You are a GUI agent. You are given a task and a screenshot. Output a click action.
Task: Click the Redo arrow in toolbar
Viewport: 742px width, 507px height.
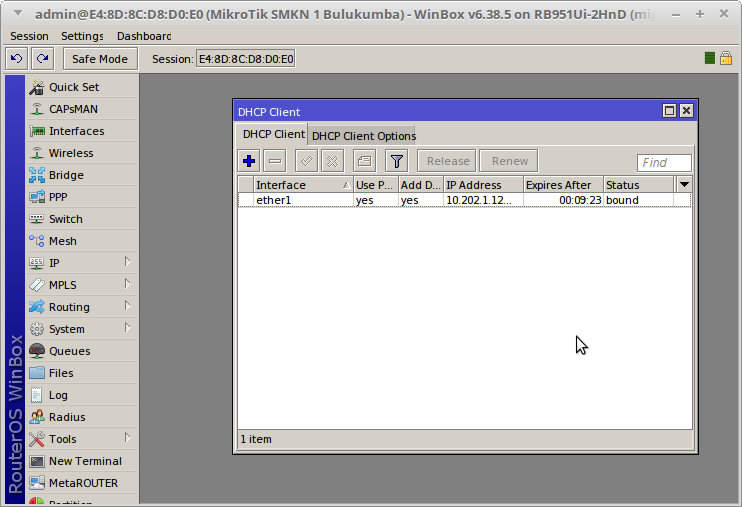[43, 59]
